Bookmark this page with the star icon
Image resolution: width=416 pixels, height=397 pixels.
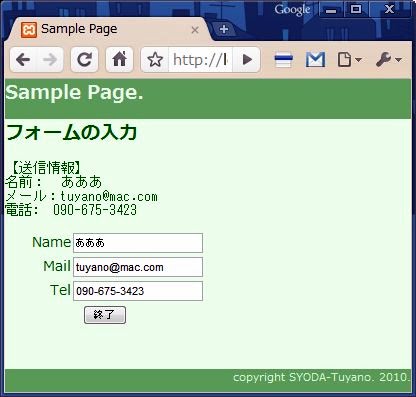[x=155, y=60]
